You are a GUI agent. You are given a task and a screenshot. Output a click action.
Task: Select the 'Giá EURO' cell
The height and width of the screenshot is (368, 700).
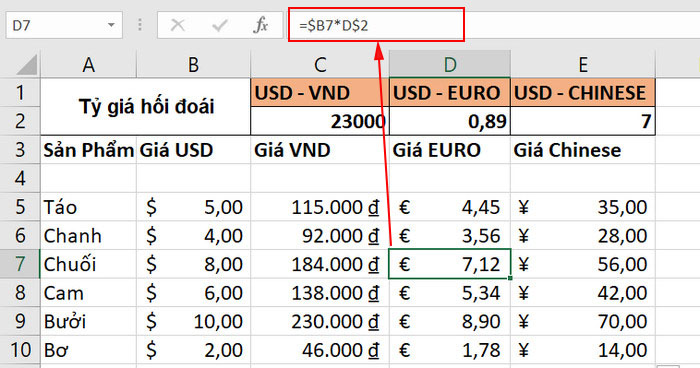450,150
